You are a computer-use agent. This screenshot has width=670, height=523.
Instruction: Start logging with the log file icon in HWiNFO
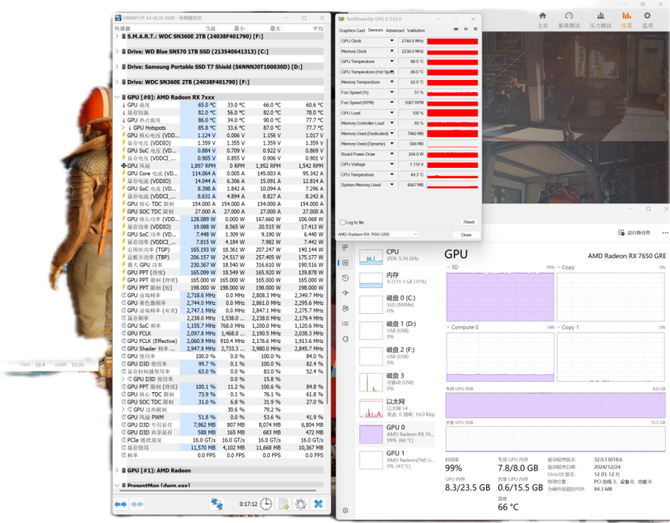[x=284, y=504]
